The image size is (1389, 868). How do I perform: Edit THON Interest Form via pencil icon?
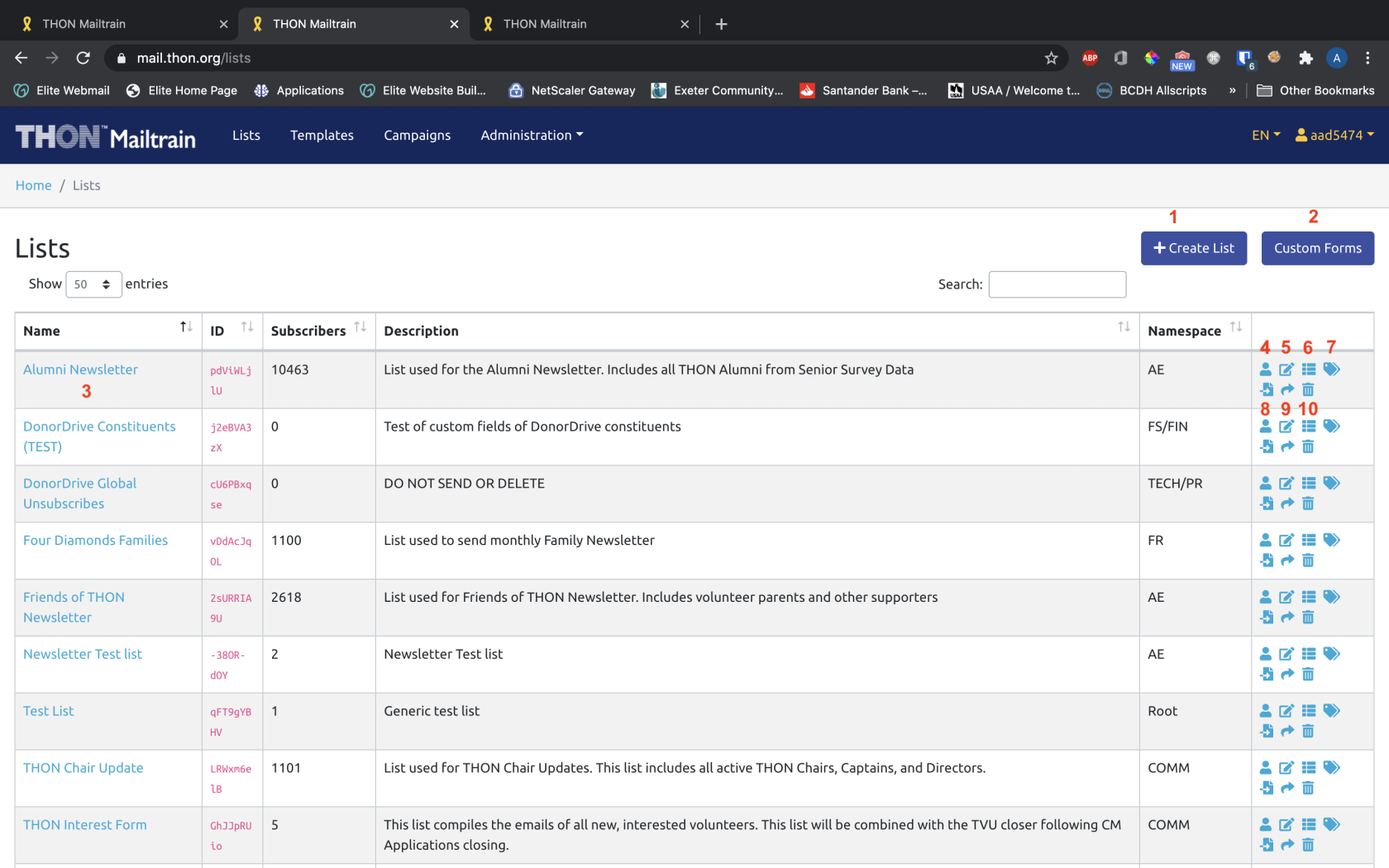(1286, 825)
